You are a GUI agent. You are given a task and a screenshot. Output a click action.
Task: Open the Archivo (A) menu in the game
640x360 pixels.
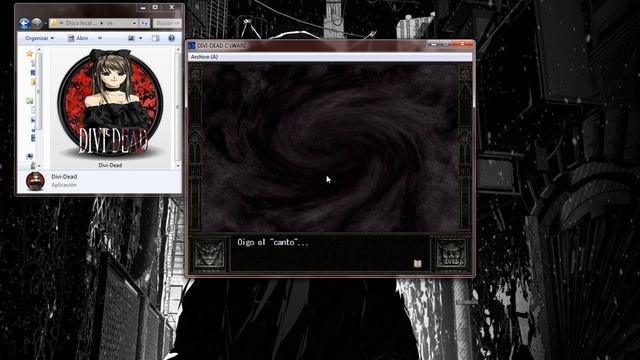[204, 57]
